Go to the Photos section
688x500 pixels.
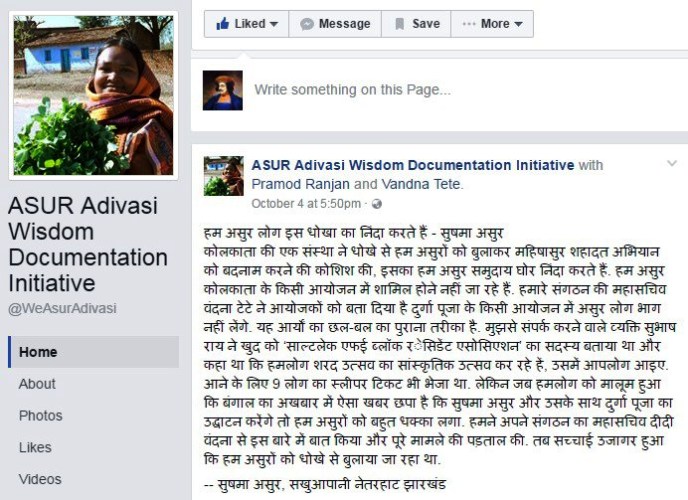click(x=40, y=415)
